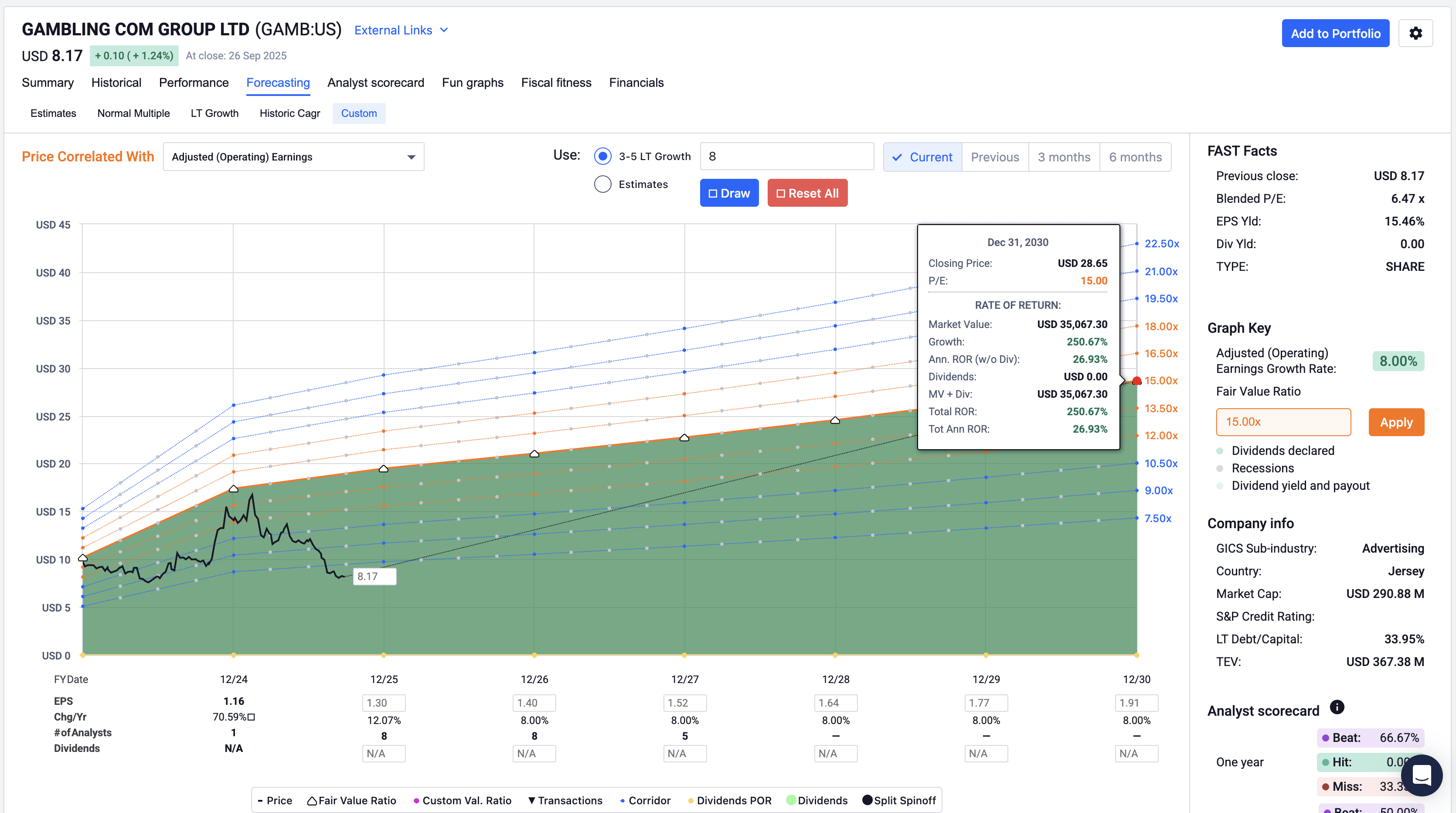This screenshot has width=1456, height=813.
Task: Click the 22.50x multiple label
Action: click(x=1161, y=244)
